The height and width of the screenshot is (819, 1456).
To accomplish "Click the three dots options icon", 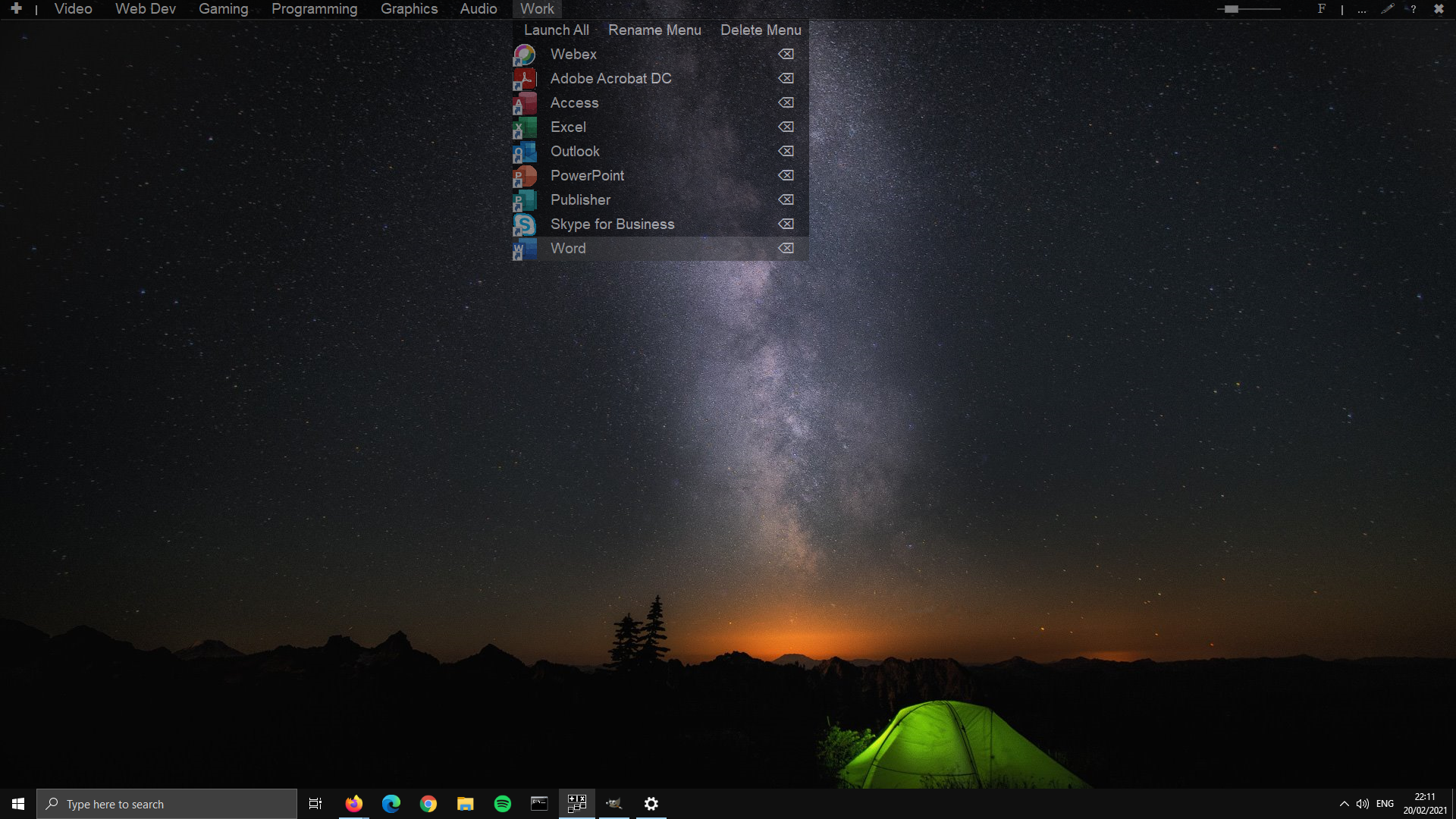I will (1362, 10).
